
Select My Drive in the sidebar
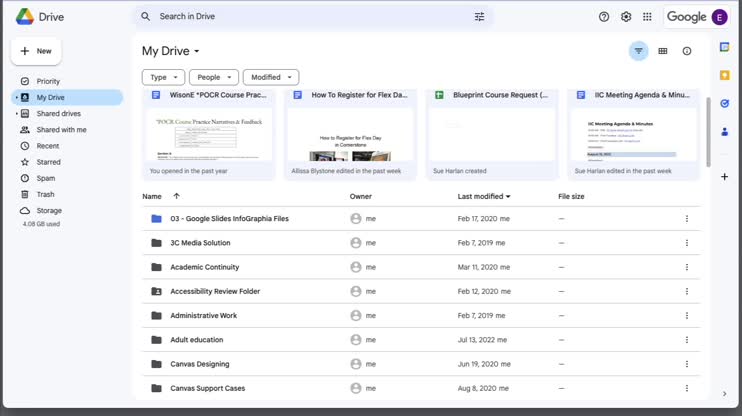point(67,97)
